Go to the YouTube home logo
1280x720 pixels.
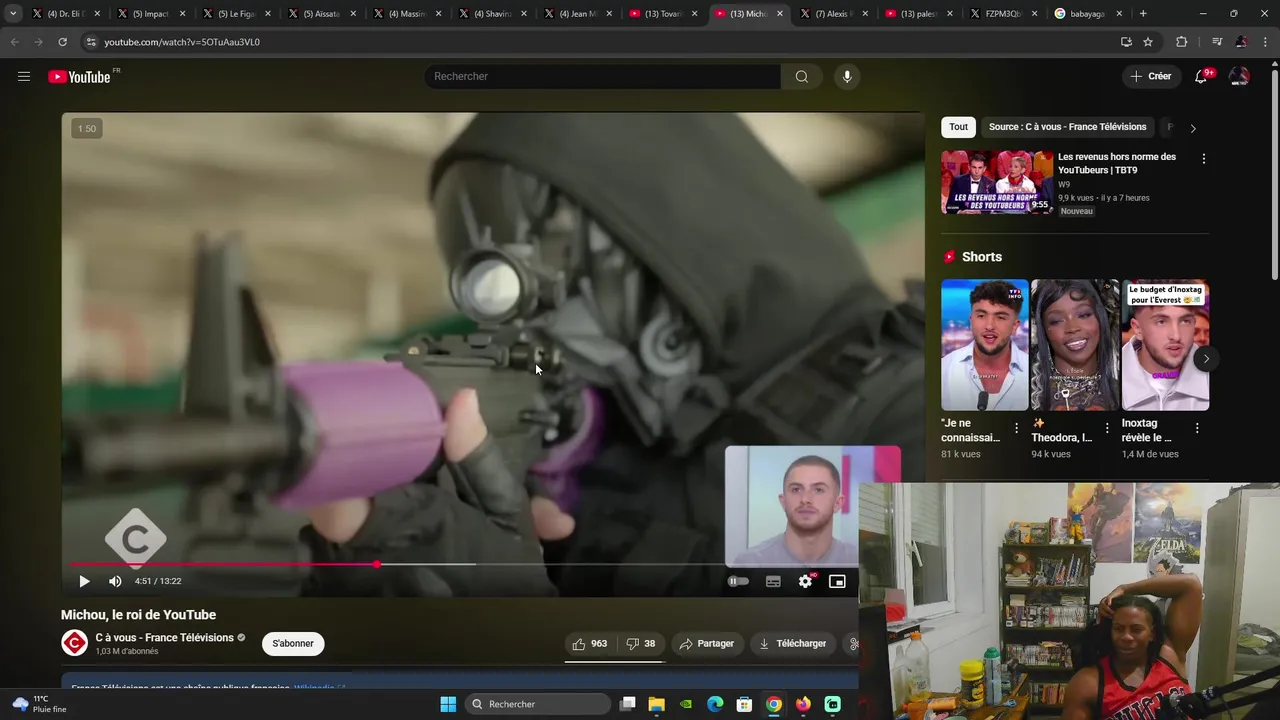[79, 77]
